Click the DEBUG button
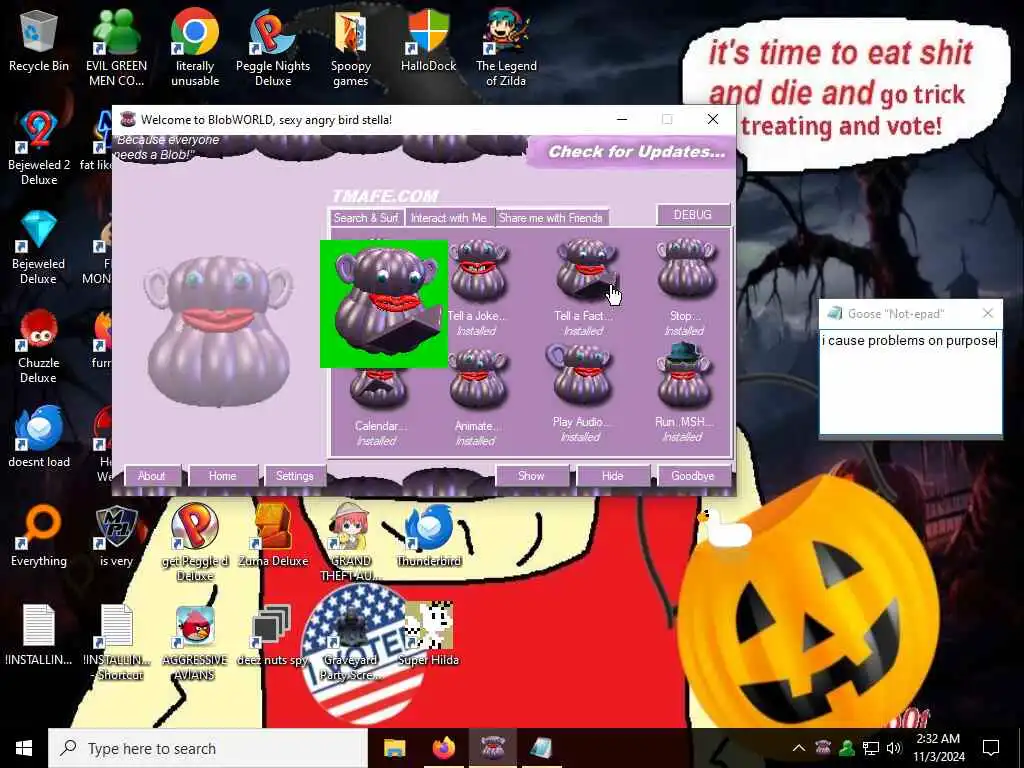1024x768 pixels. [692, 215]
